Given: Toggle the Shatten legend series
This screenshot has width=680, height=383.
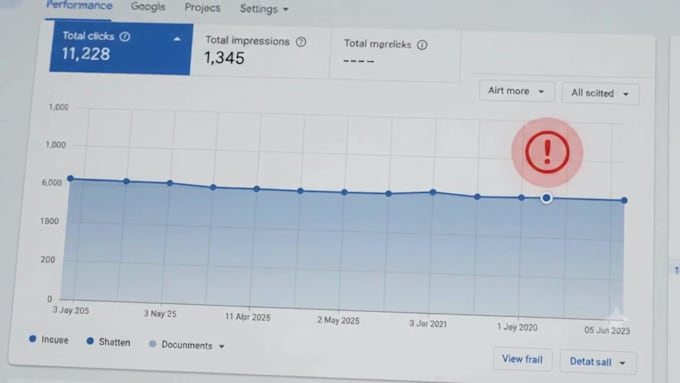Looking at the screenshot, I should pyautogui.click(x=108, y=342).
